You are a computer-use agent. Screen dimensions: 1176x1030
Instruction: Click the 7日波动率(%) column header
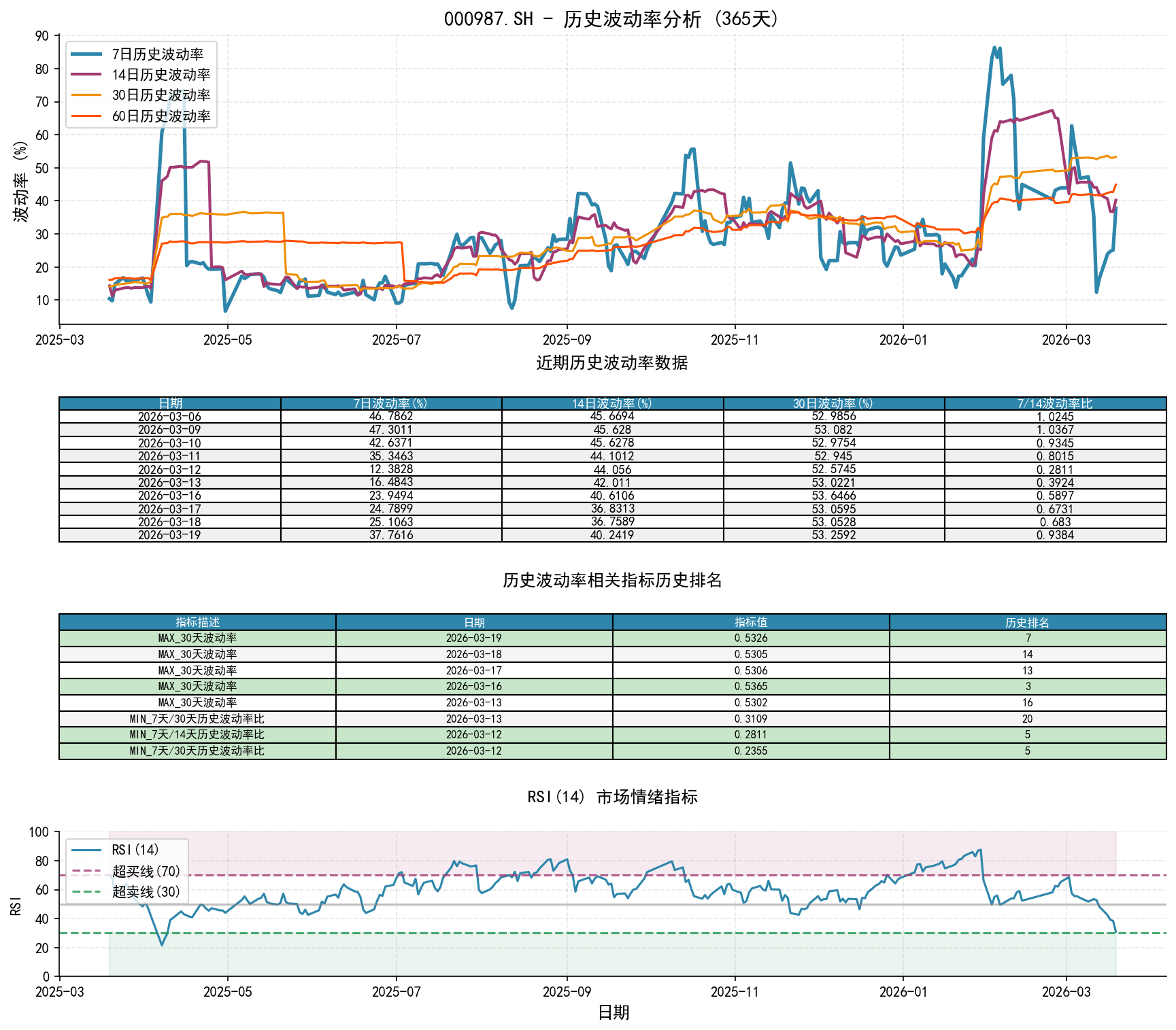click(x=390, y=403)
